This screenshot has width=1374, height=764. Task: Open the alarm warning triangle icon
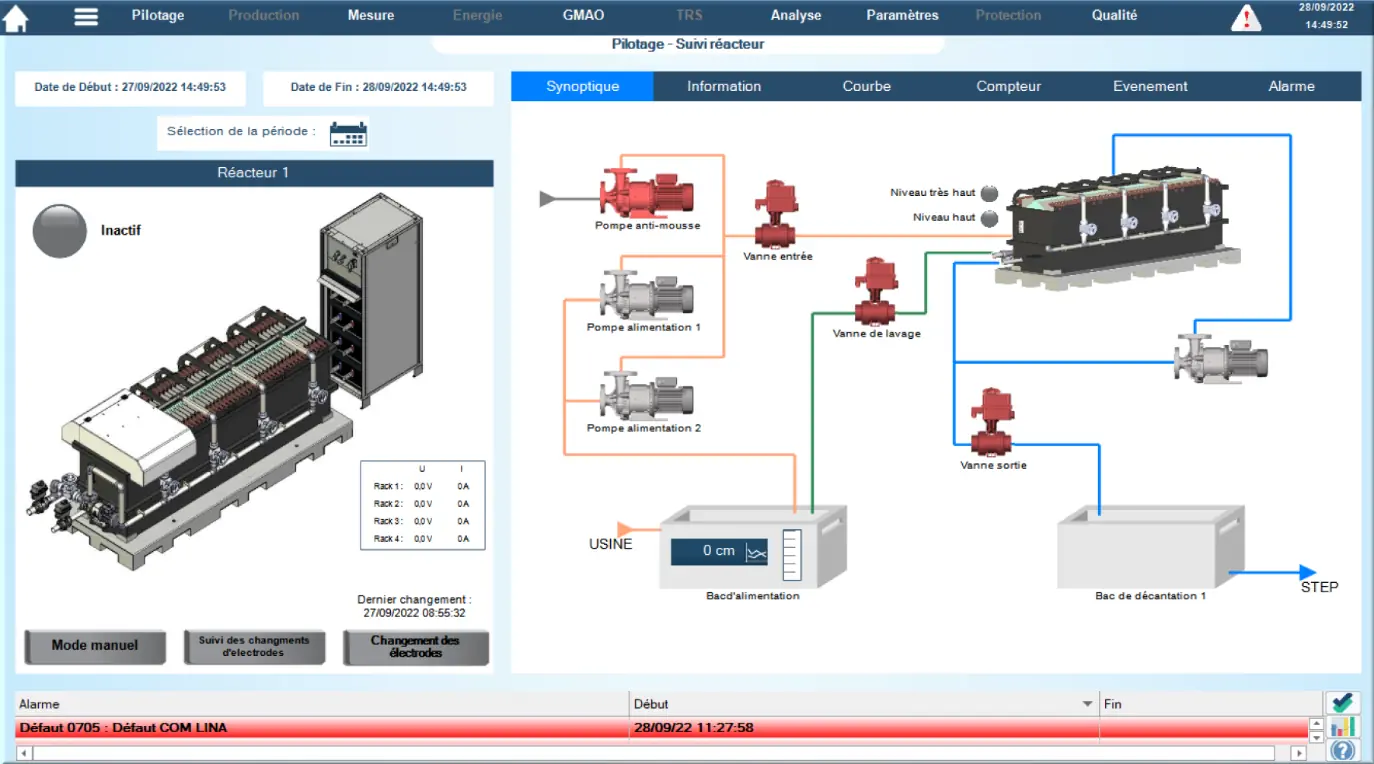pos(1245,17)
